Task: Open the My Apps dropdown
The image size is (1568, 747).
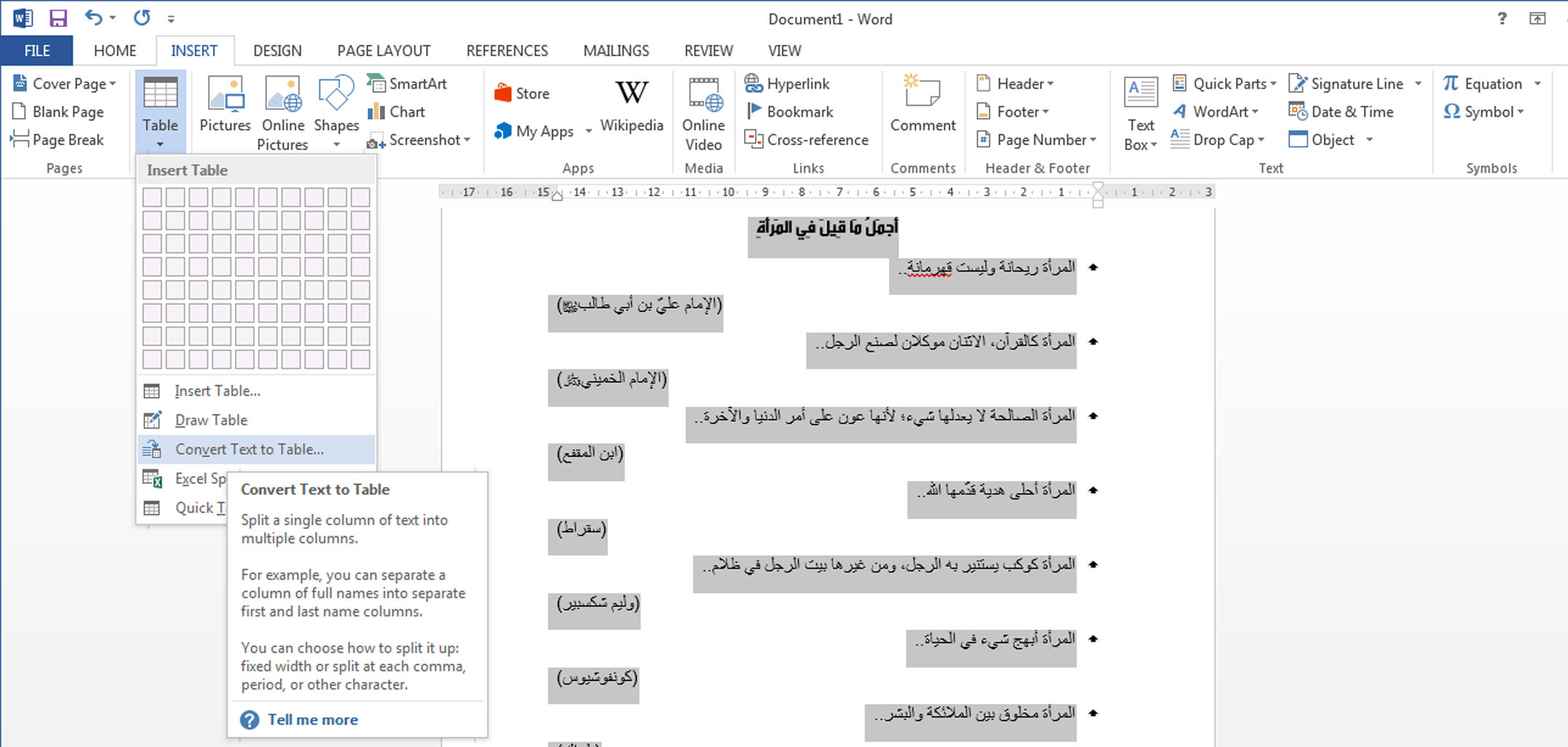Action: click(x=589, y=132)
